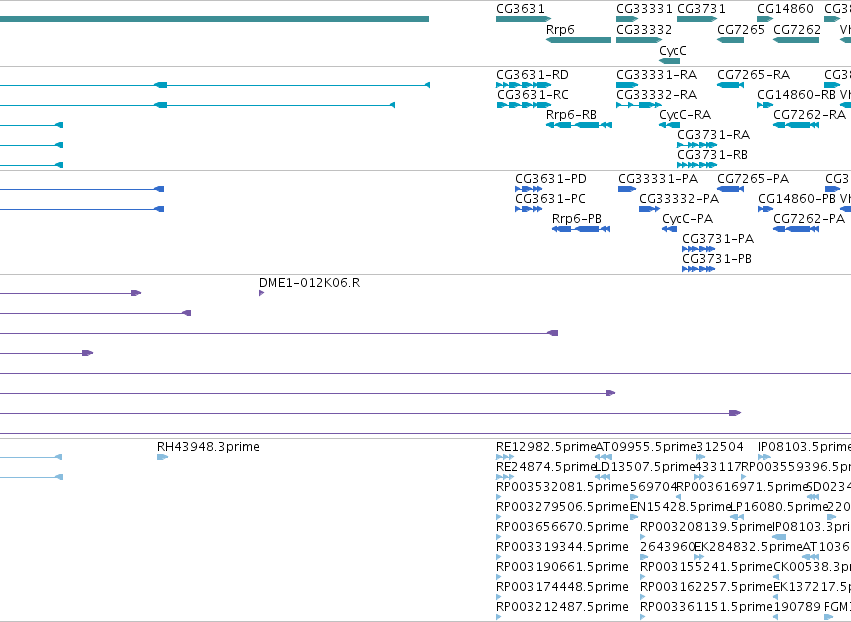Select the RP003162257.5prime EST label
The height and width of the screenshot is (622, 851).
click(706, 588)
